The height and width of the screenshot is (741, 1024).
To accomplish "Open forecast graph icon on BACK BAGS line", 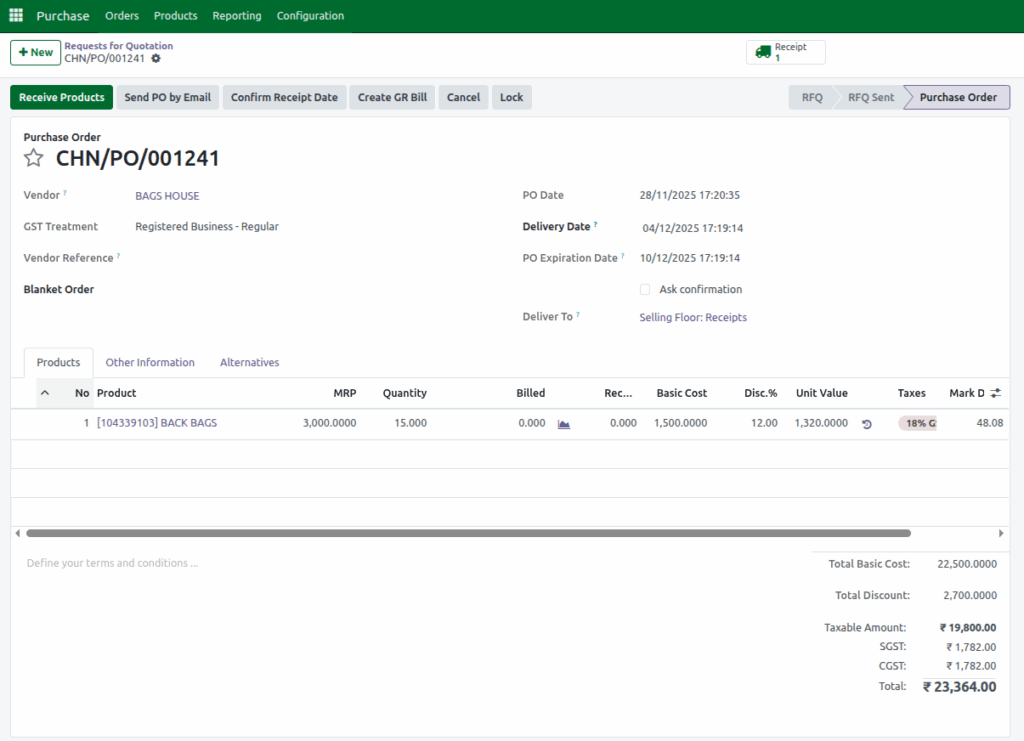I will point(563,423).
